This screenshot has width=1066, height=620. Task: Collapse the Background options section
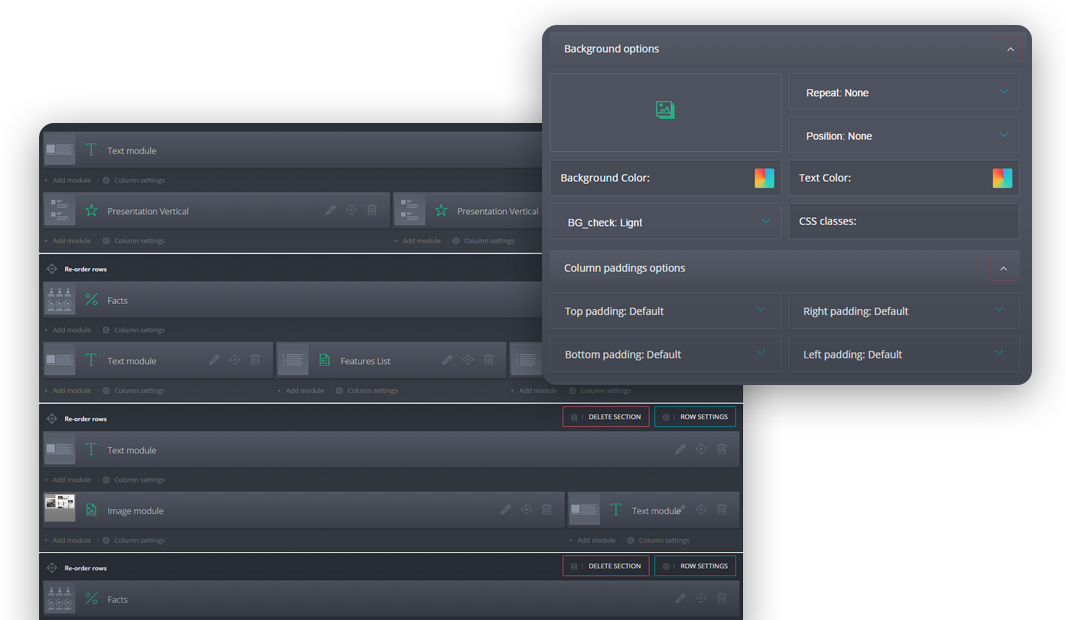[x=1010, y=49]
